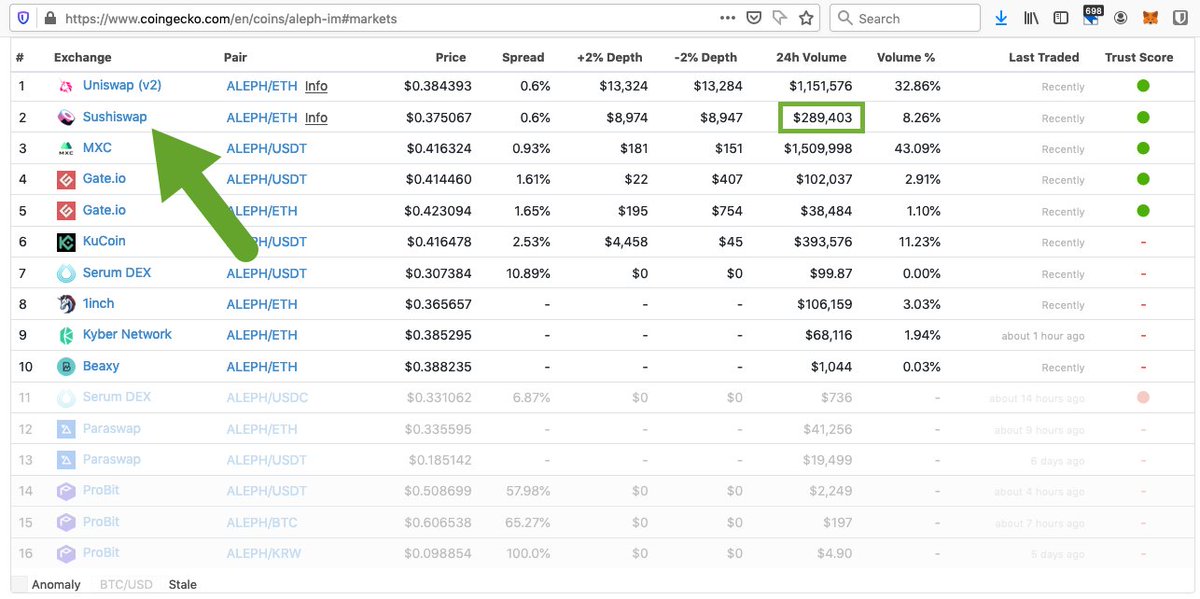
Task: Open Info link in Sushiswap row
Action: click(x=316, y=117)
